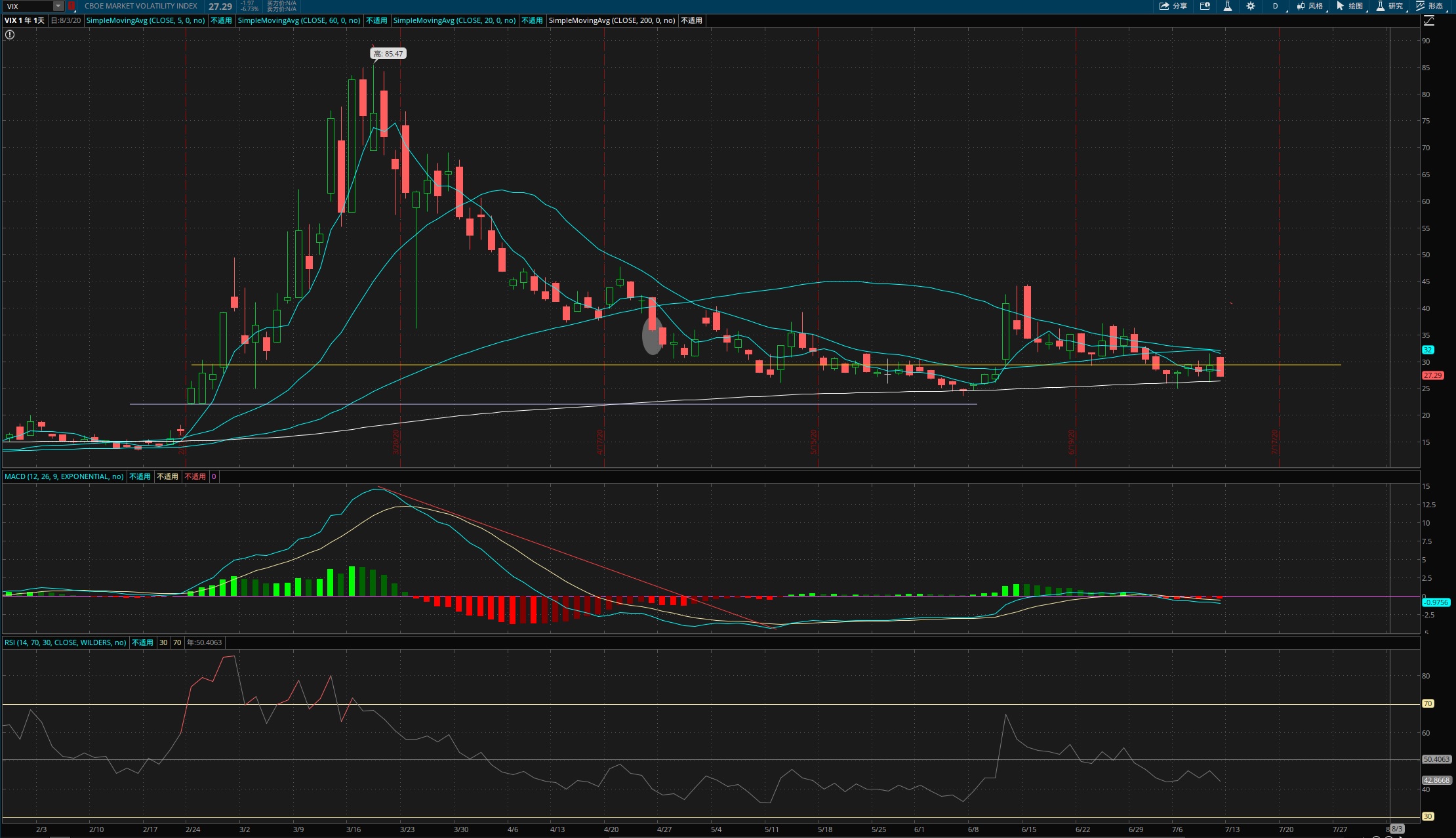Click the RSI 年:50.4063 readout

205,642
